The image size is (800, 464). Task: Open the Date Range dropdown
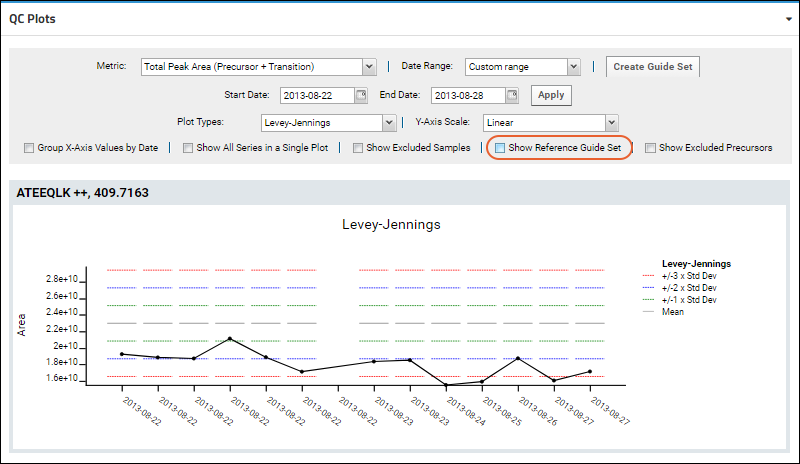pyautogui.click(x=573, y=67)
